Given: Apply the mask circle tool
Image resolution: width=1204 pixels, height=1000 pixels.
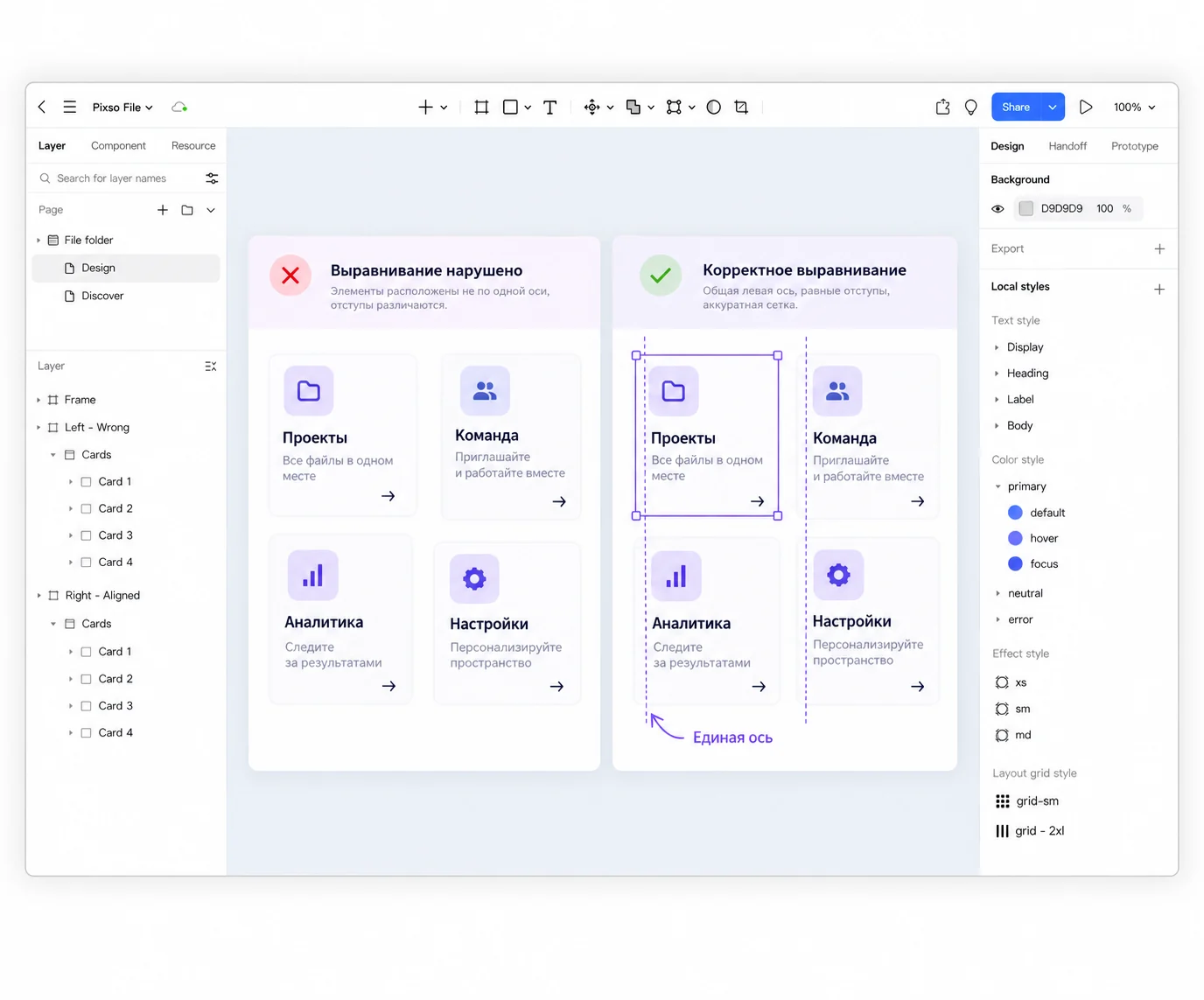Looking at the screenshot, I should pos(714,107).
